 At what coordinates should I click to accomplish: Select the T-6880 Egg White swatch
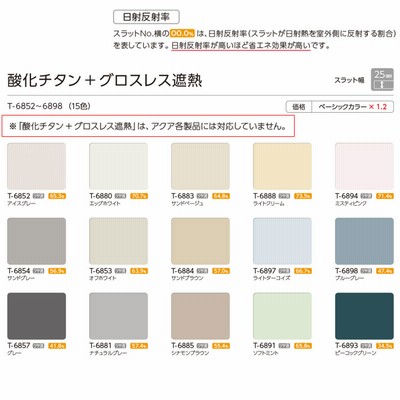tap(118, 166)
